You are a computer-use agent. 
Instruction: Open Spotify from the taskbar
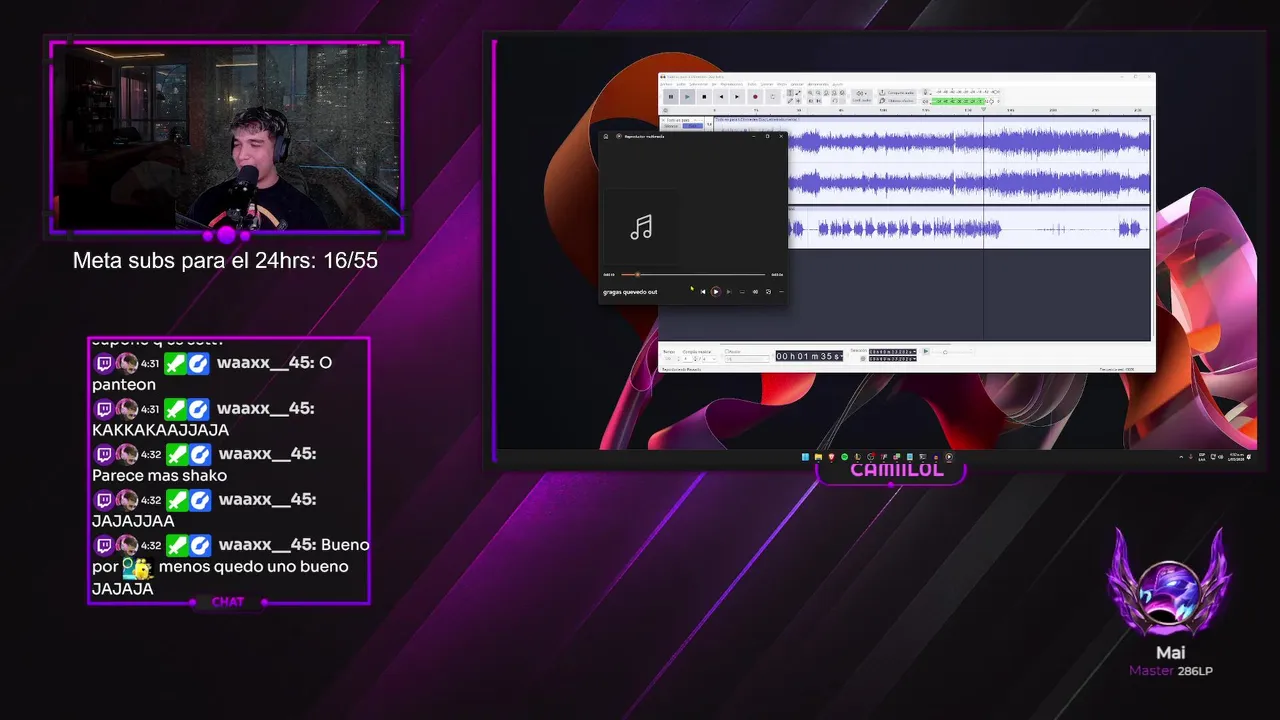point(845,457)
